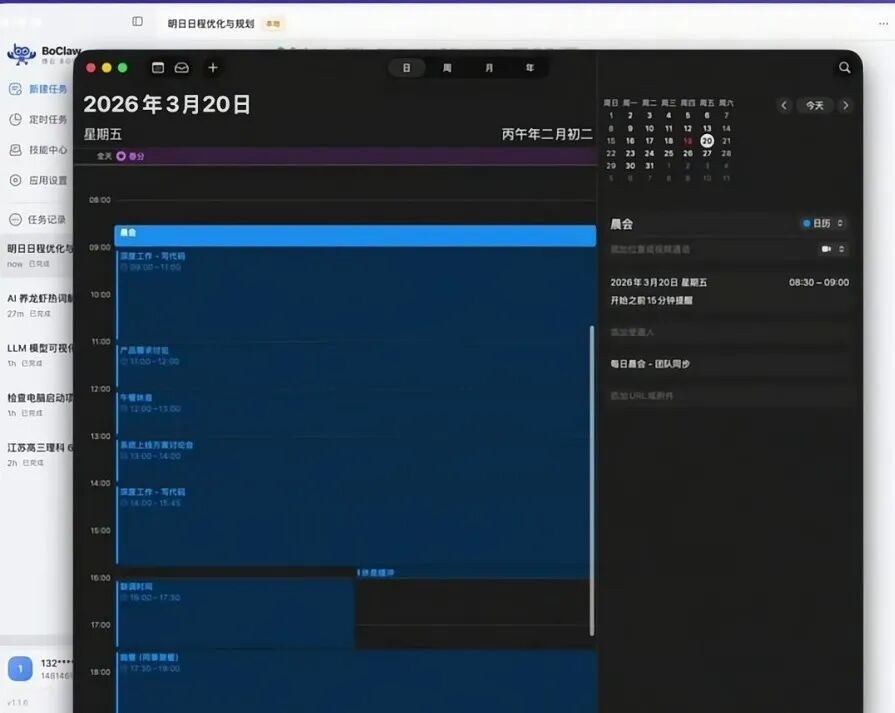Toggle the BoClaw sidebar panel icon
Screen dimensions: 895x713
[x=137, y=22]
